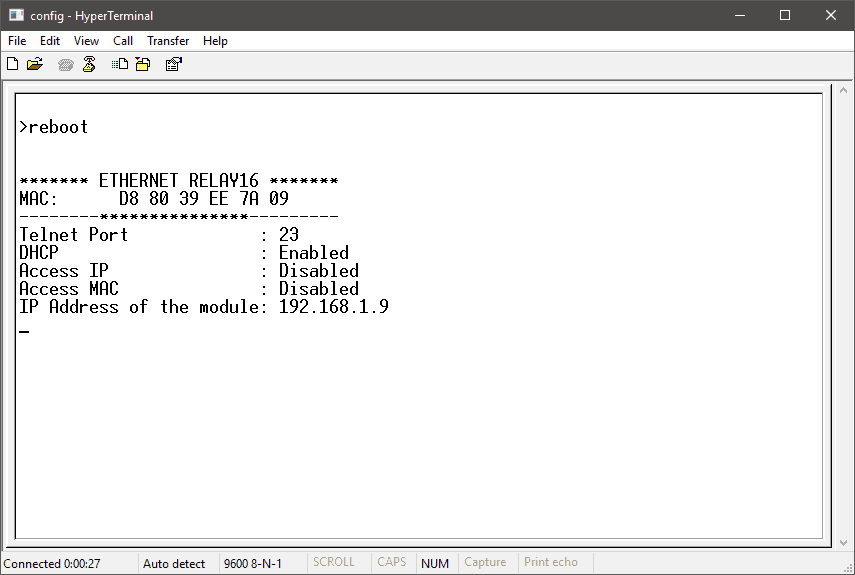Click the Send file toolbar icon

[120, 65]
